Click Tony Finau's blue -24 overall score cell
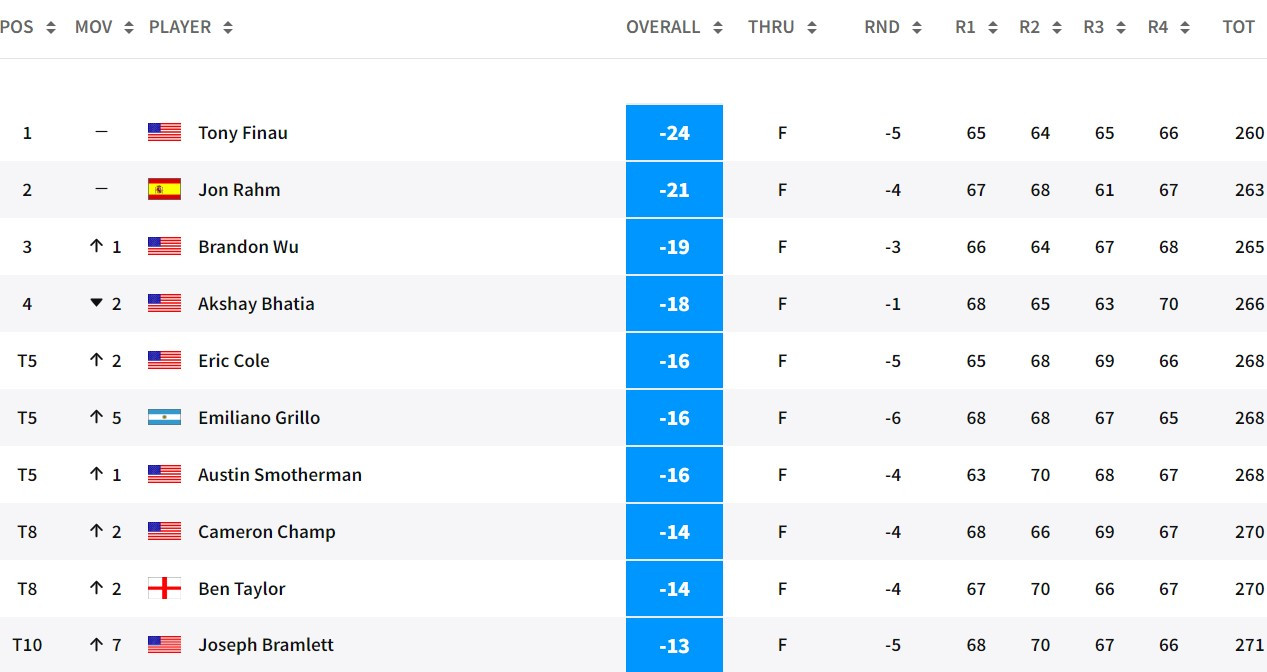1267x672 pixels. point(674,132)
